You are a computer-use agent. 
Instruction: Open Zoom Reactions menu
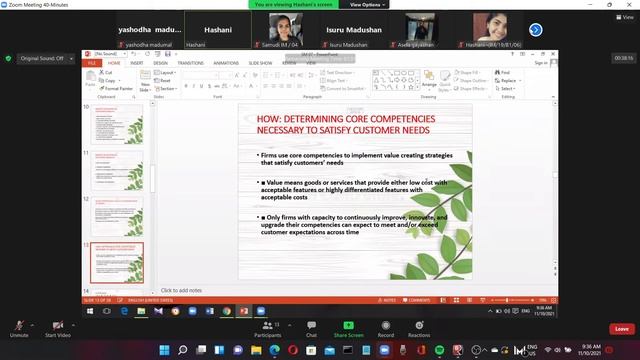(x=419, y=329)
